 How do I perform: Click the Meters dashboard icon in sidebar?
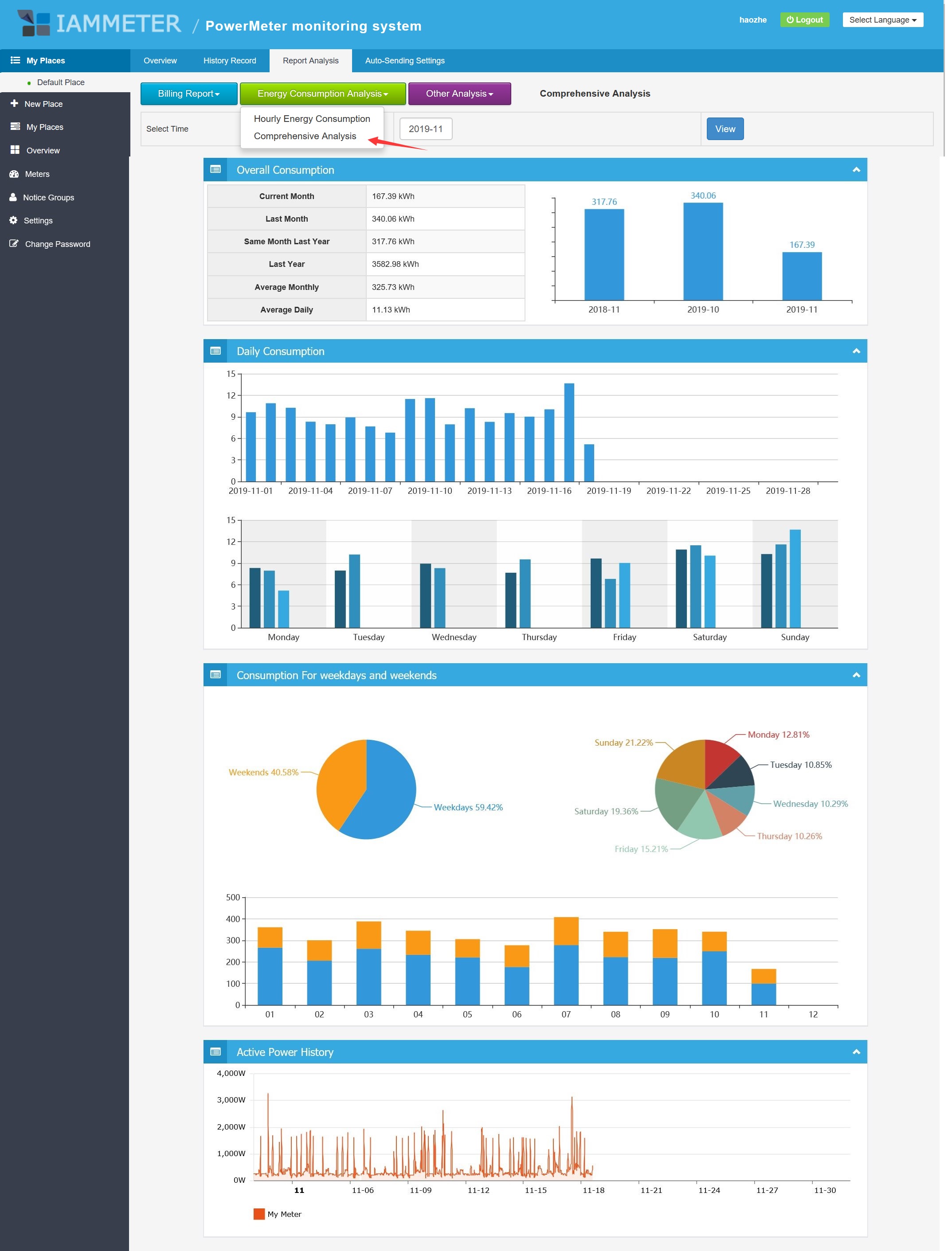pos(14,174)
